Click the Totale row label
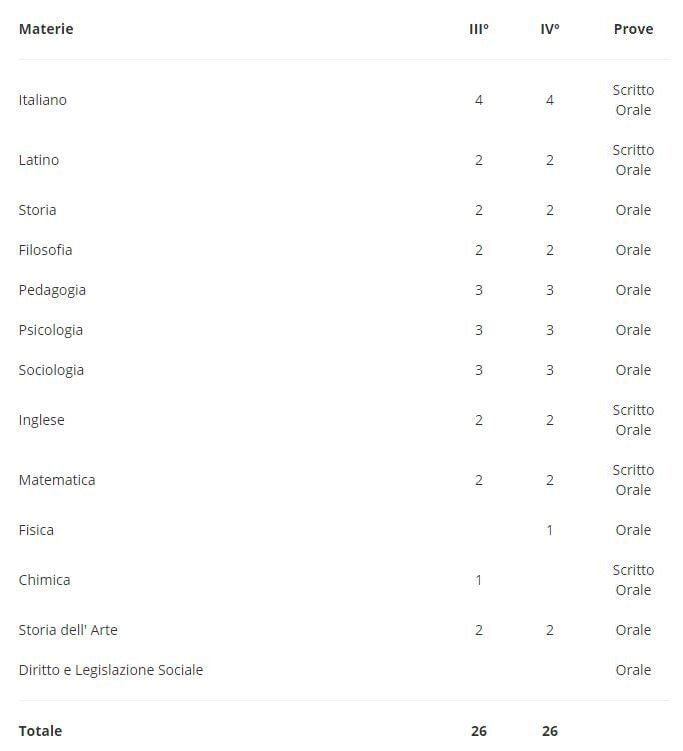Screen dimensions: 683x751 tap(40, 731)
